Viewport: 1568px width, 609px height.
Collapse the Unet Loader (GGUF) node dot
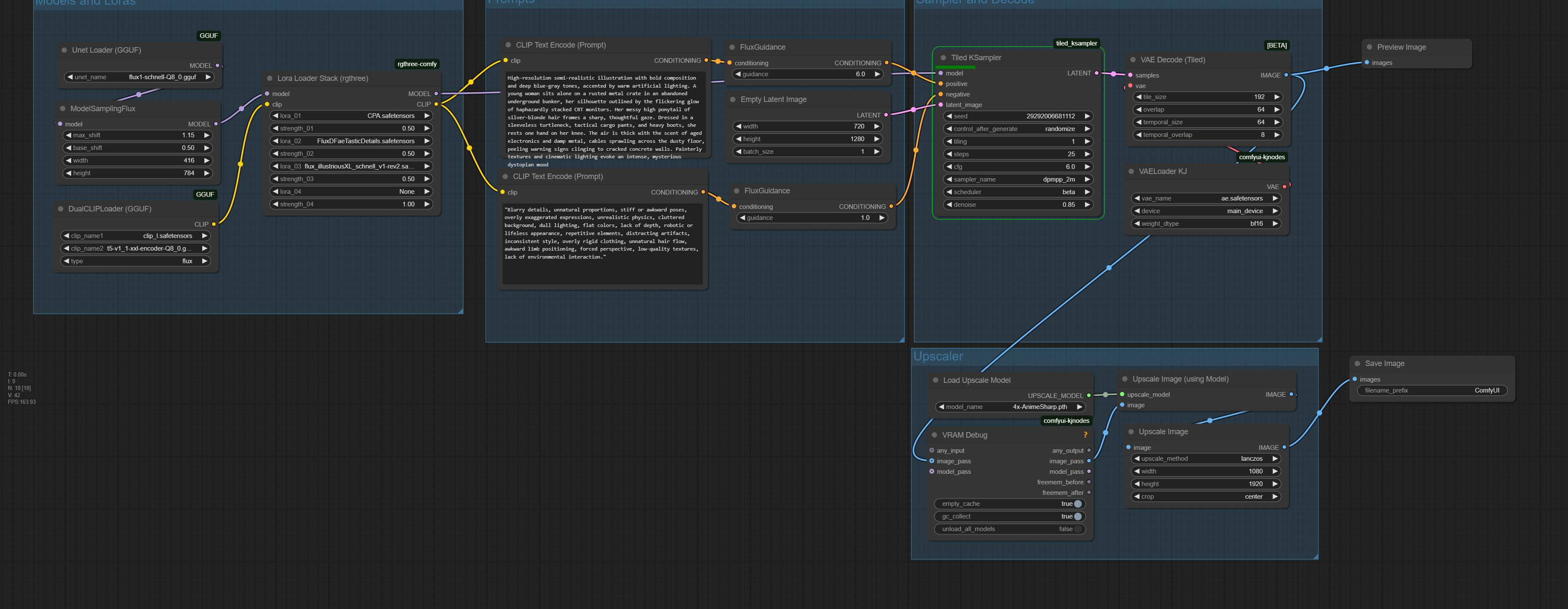click(x=64, y=51)
